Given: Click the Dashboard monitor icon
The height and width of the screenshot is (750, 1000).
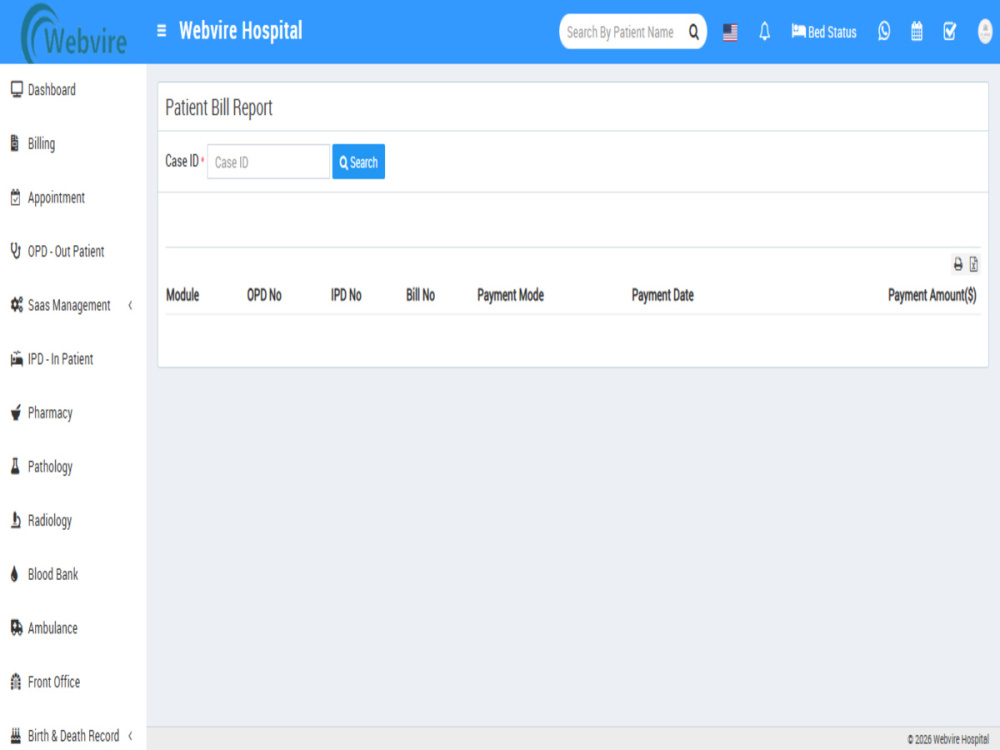Looking at the screenshot, I should tap(17, 89).
